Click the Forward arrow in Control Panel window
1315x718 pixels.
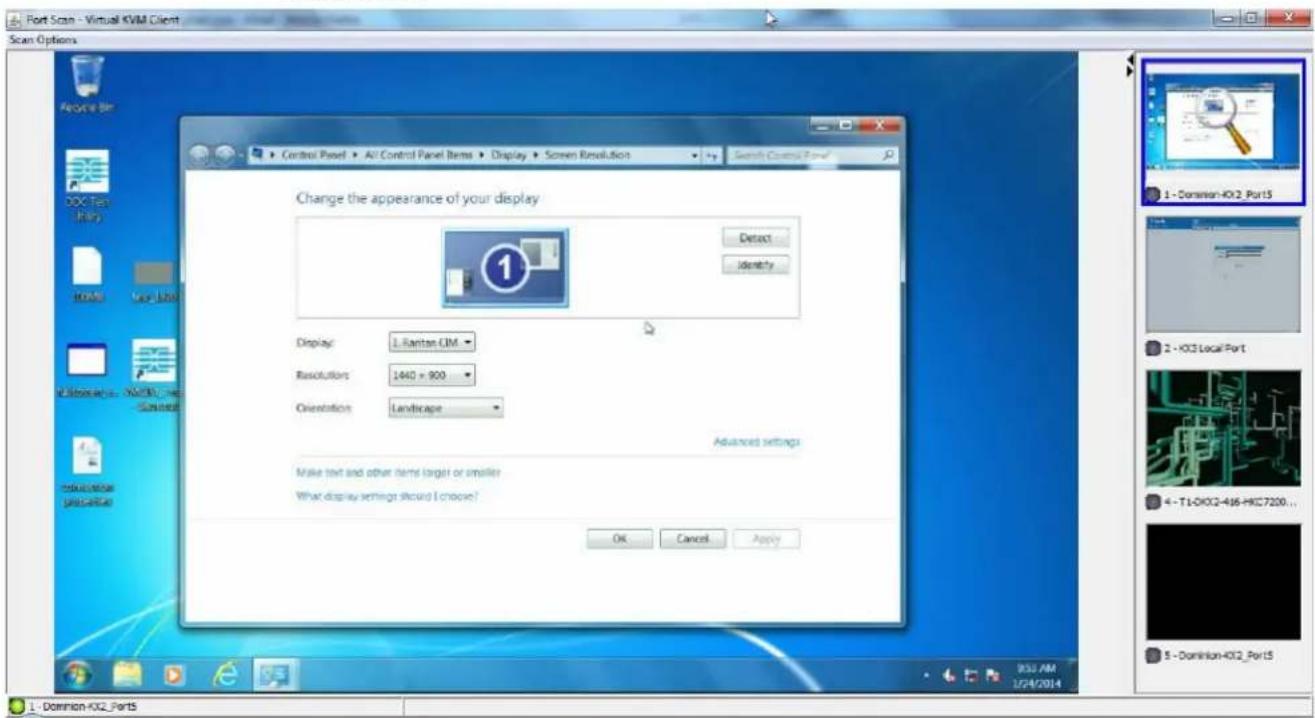tap(224, 155)
